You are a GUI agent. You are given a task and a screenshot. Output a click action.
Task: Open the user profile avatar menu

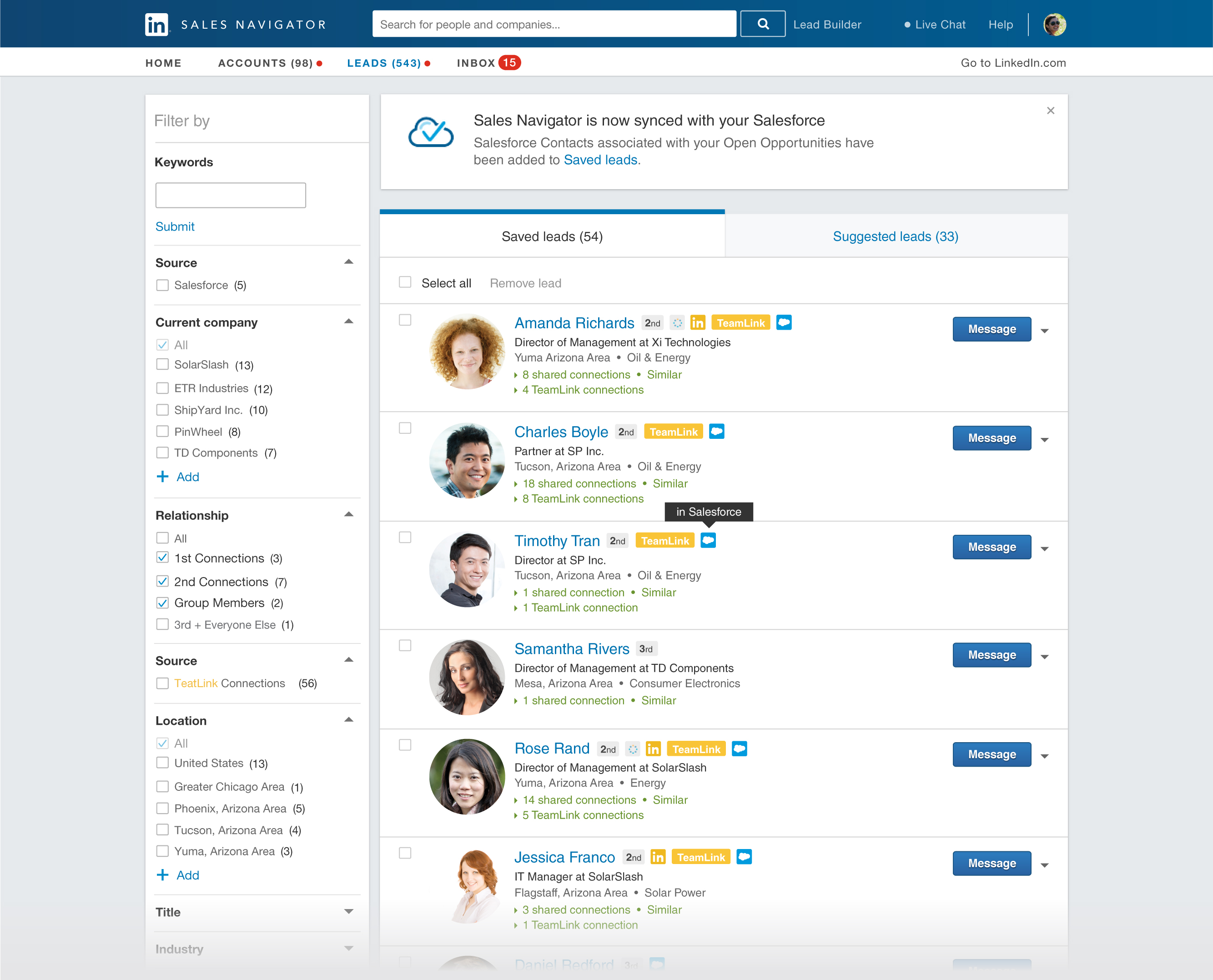coord(1054,24)
